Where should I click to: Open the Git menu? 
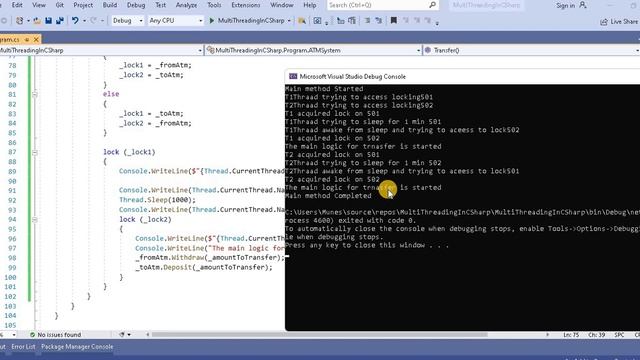(x=60, y=5)
